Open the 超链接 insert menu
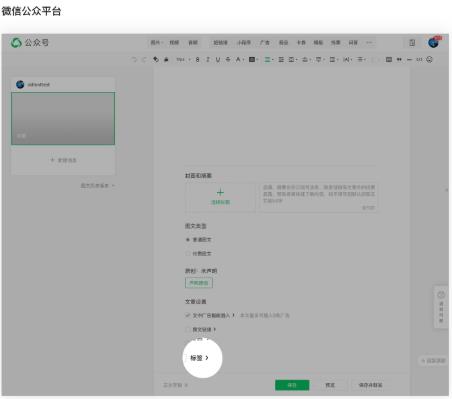The width and height of the screenshot is (452, 399). (220, 43)
